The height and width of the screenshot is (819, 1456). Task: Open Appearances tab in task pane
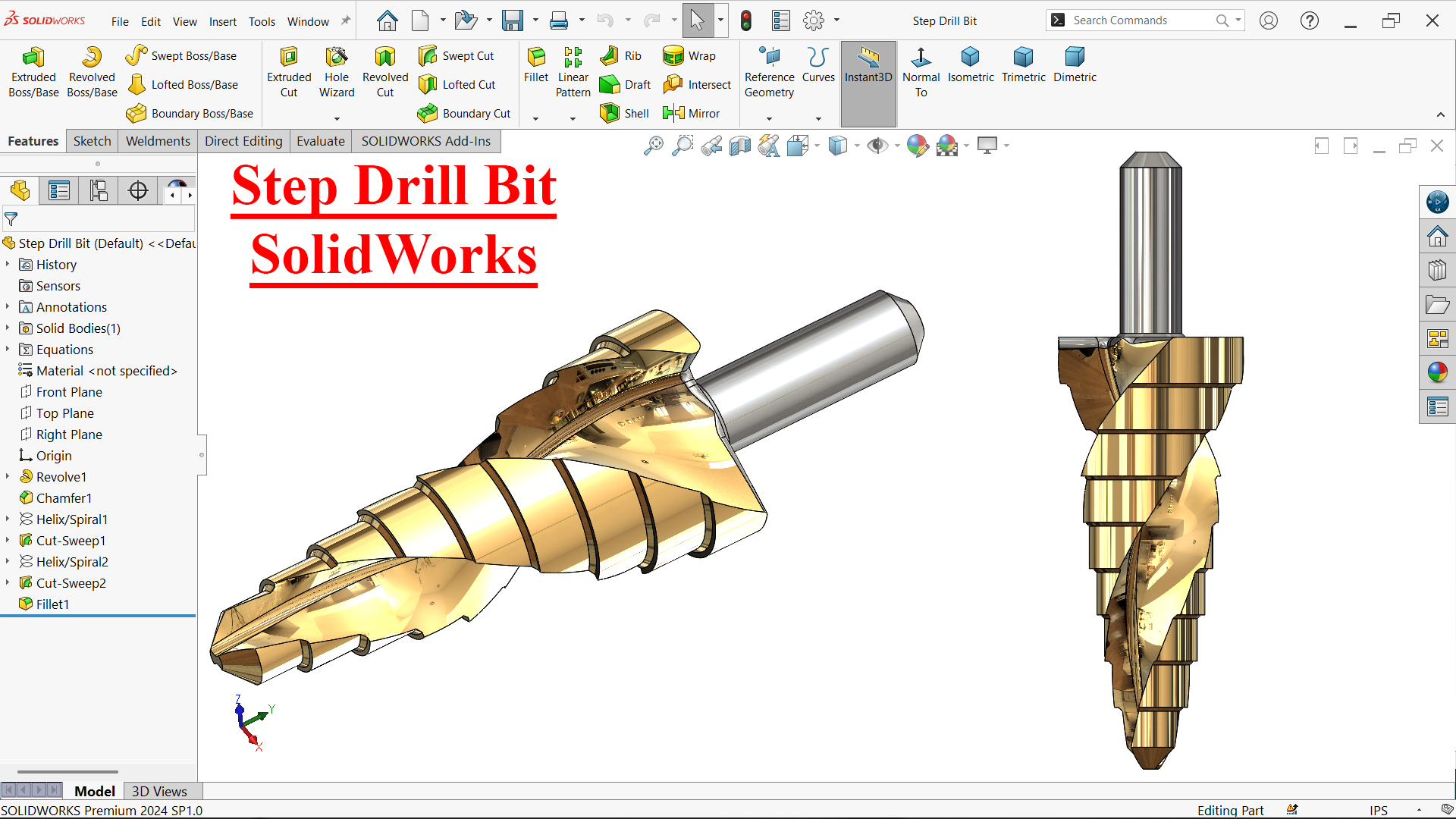pos(1437,372)
